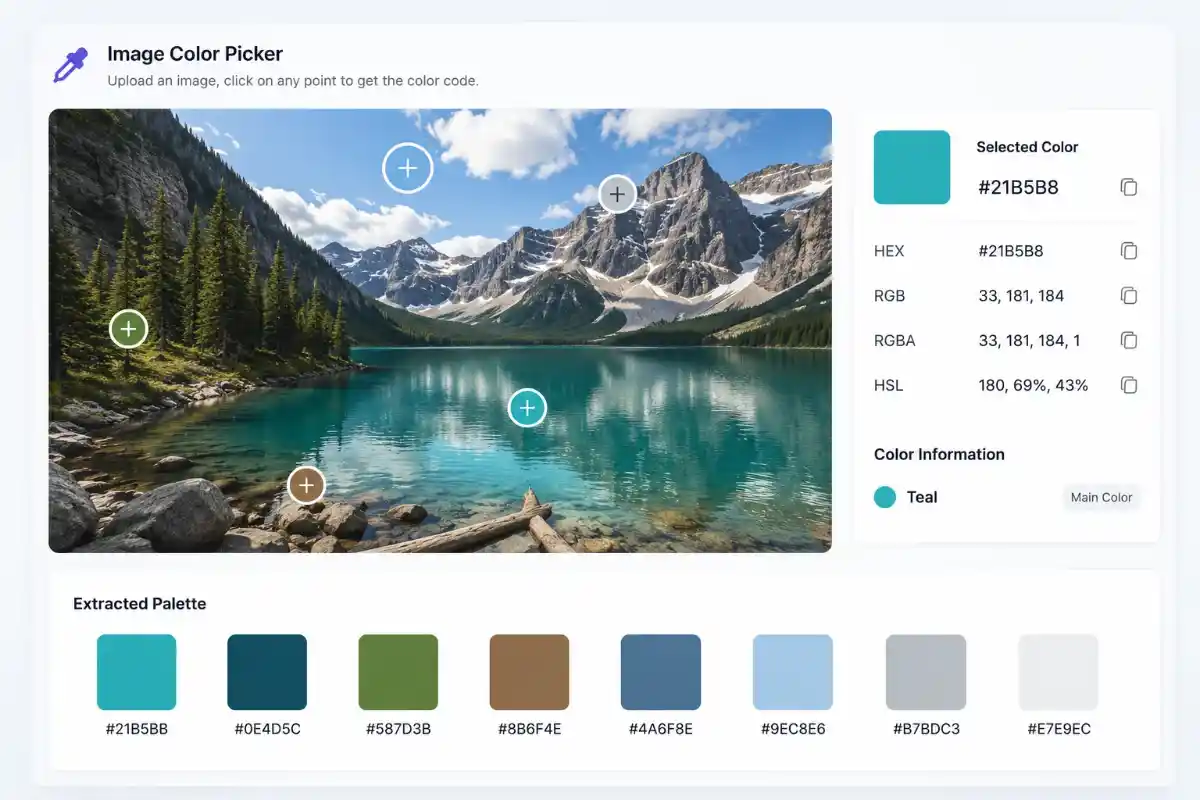Image resolution: width=1200 pixels, height=800 pixels.
Task: Copy the RGBA value
Action: pos(1129,341)
